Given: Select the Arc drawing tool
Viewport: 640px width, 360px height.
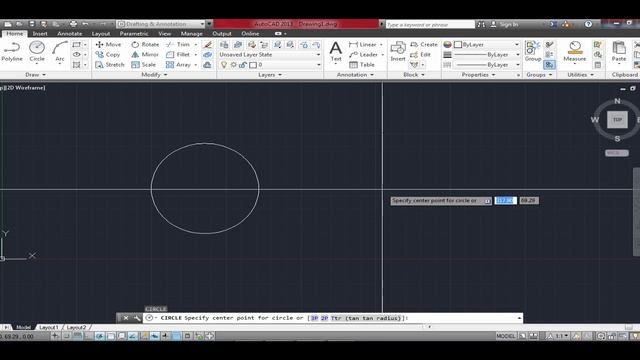Looking at the screenshot, I should point(60,51).
